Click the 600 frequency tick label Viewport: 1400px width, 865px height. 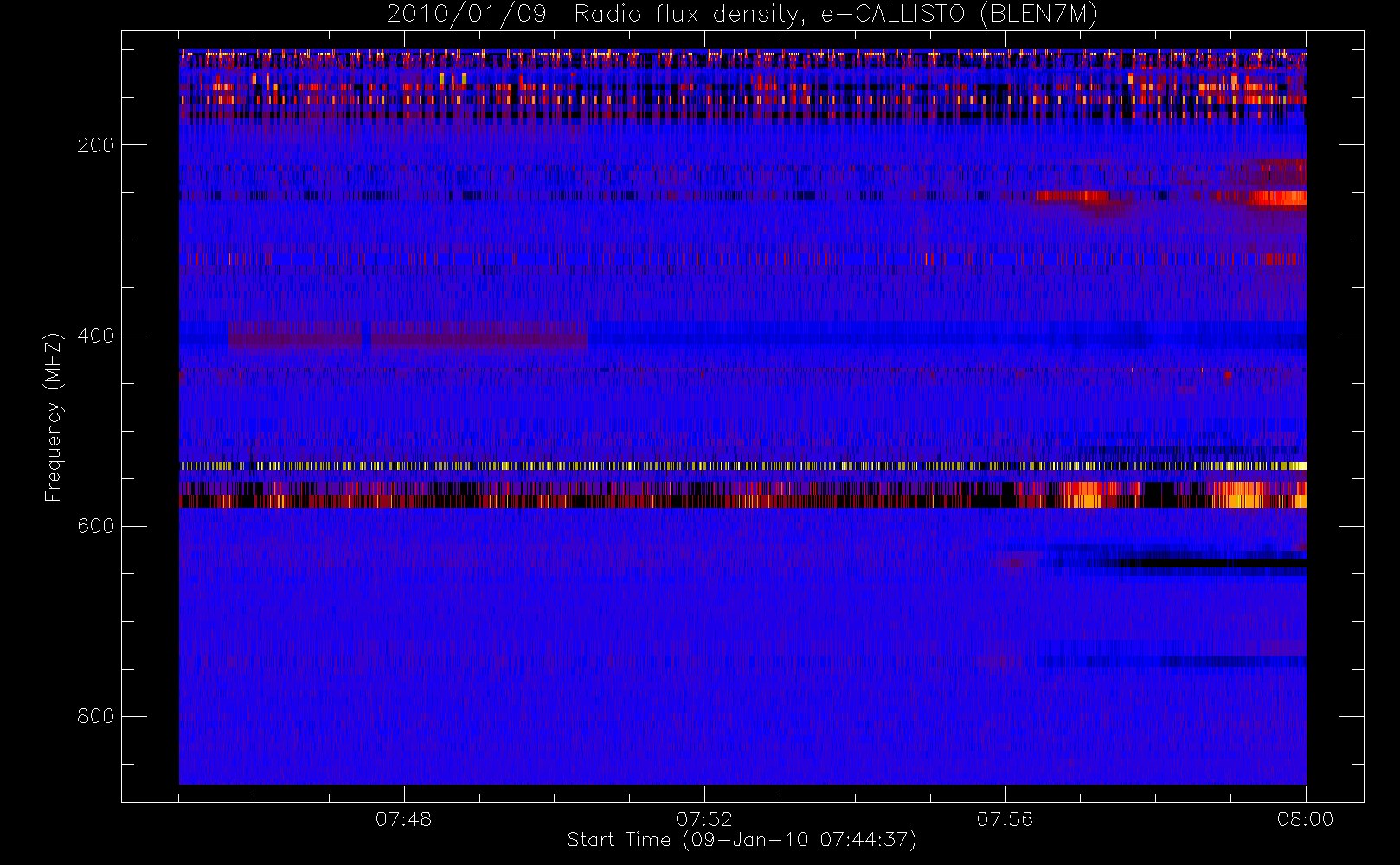[x=95, y=526]
